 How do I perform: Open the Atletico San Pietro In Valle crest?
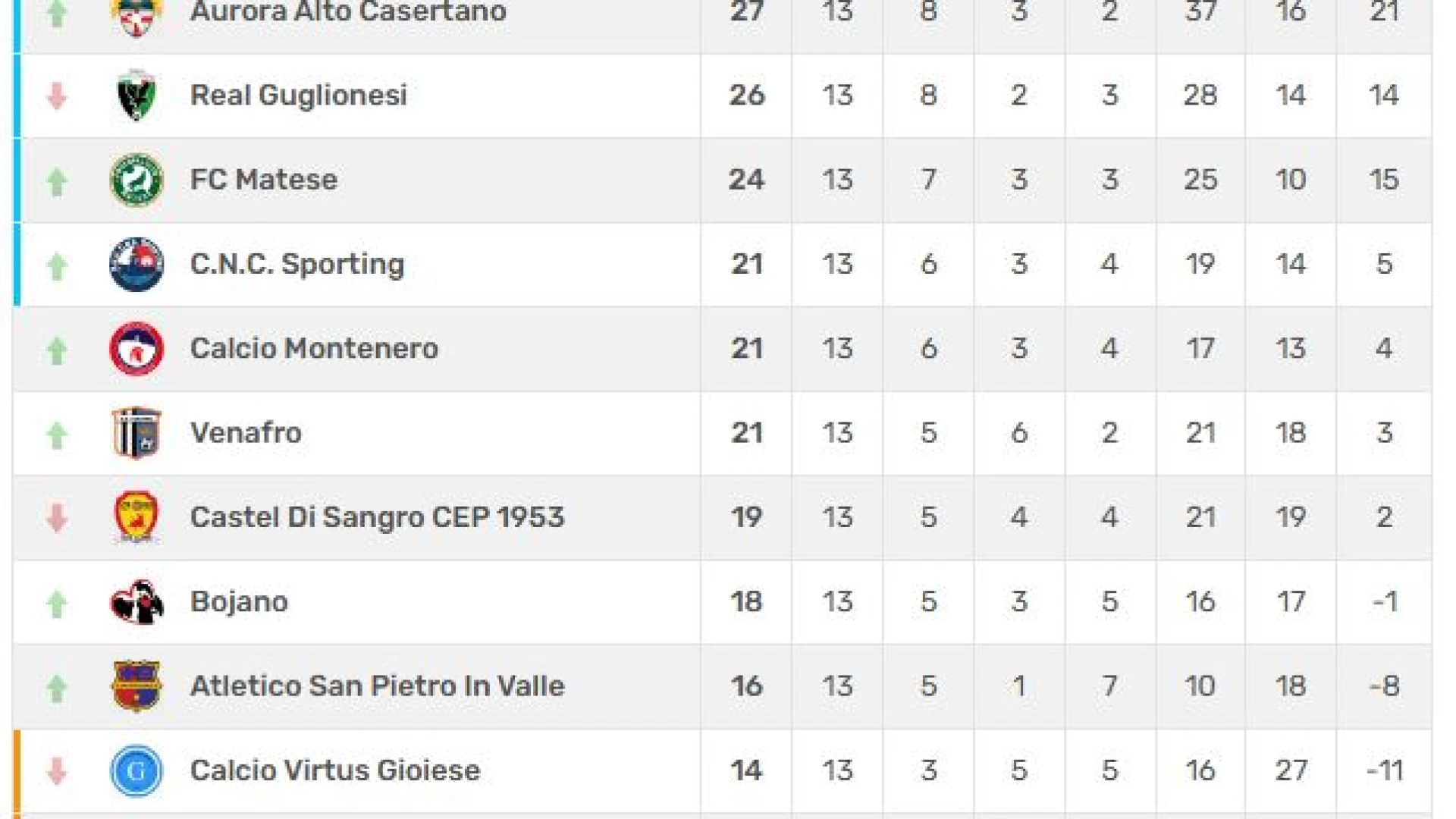click(136, 686)
